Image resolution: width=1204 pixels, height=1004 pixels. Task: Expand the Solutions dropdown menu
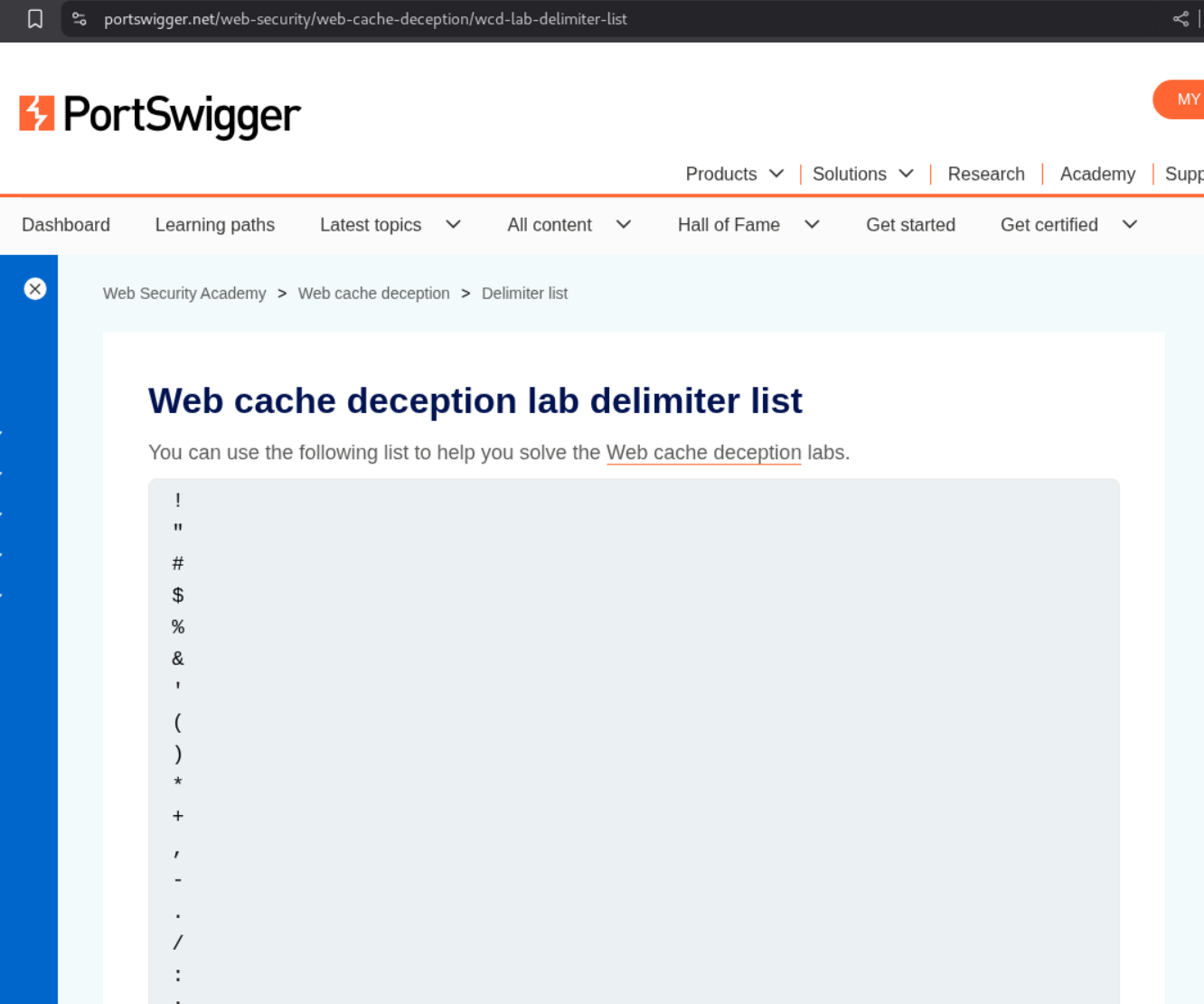(862, 174)
